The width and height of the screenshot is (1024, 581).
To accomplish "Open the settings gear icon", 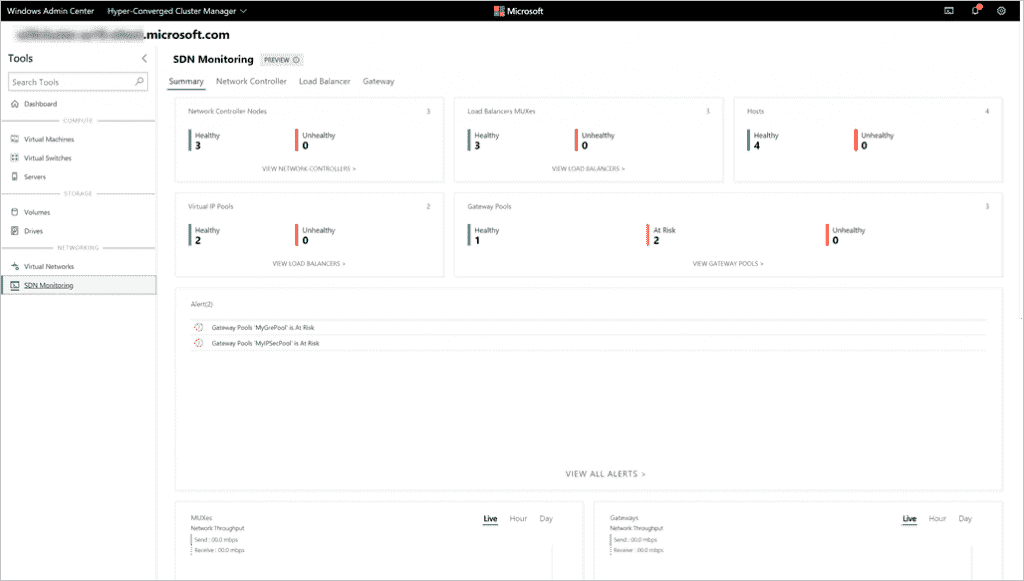I will tap(1001, 10).
